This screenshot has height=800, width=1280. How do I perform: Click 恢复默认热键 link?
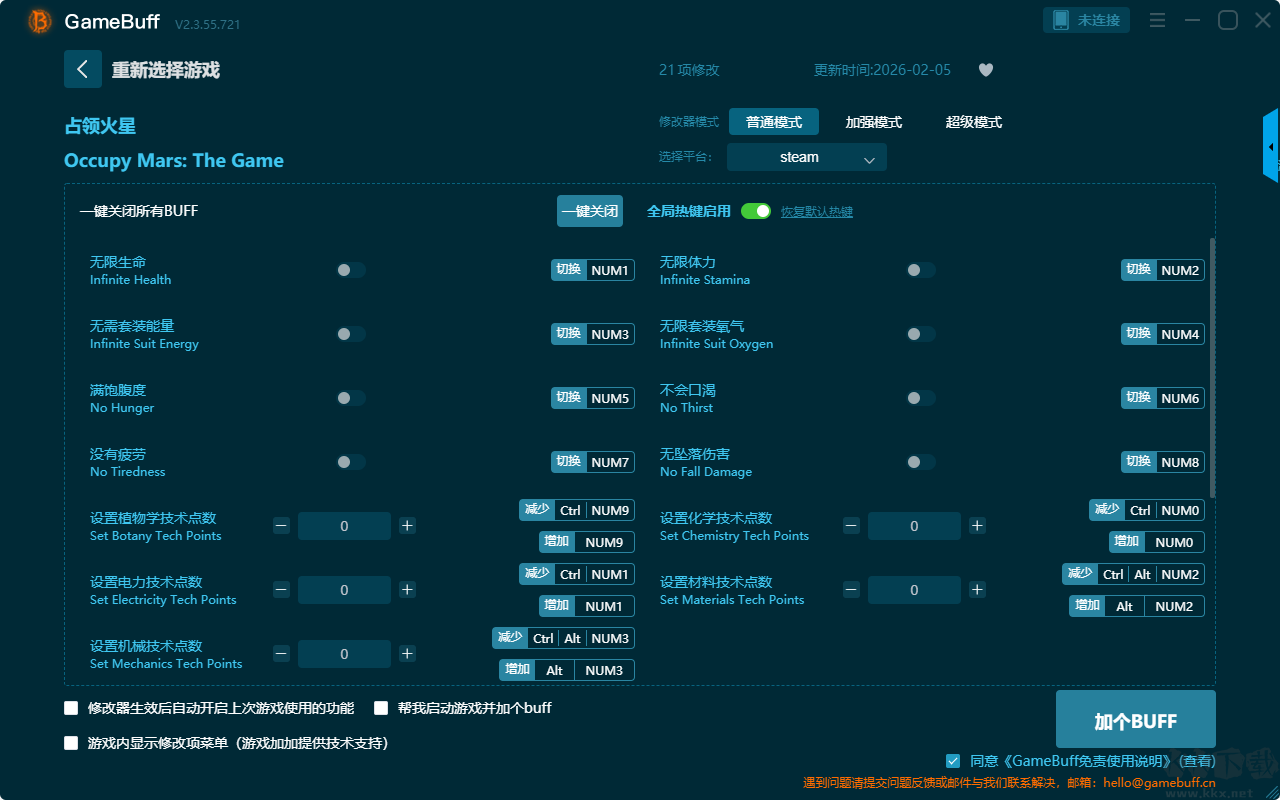[817, 212]
